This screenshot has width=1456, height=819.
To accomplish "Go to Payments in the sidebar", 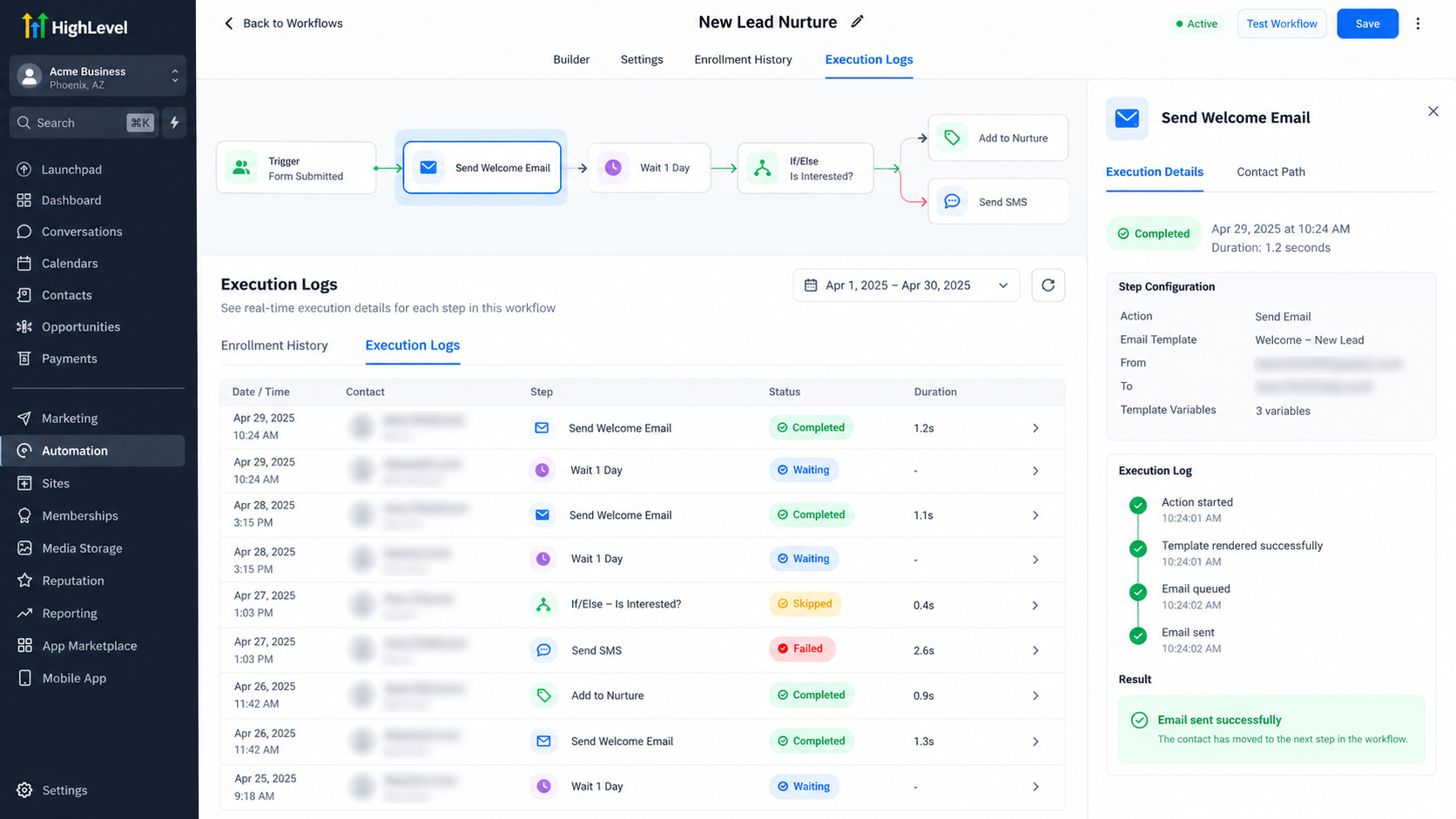I will pyautogui.click(x=70, y=359).
